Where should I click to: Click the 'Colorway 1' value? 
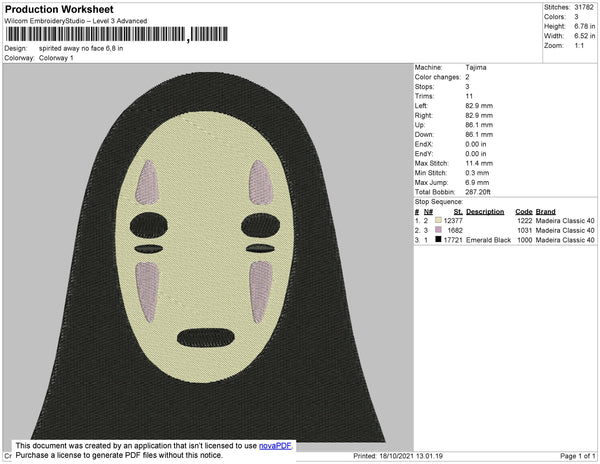coord(56,58)
